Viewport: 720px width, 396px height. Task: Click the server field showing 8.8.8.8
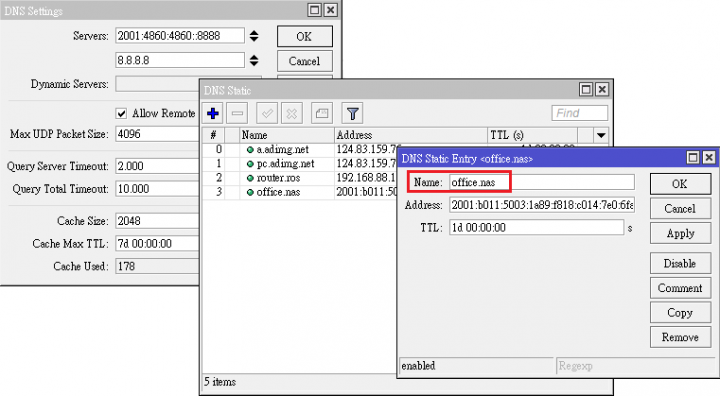180,60
